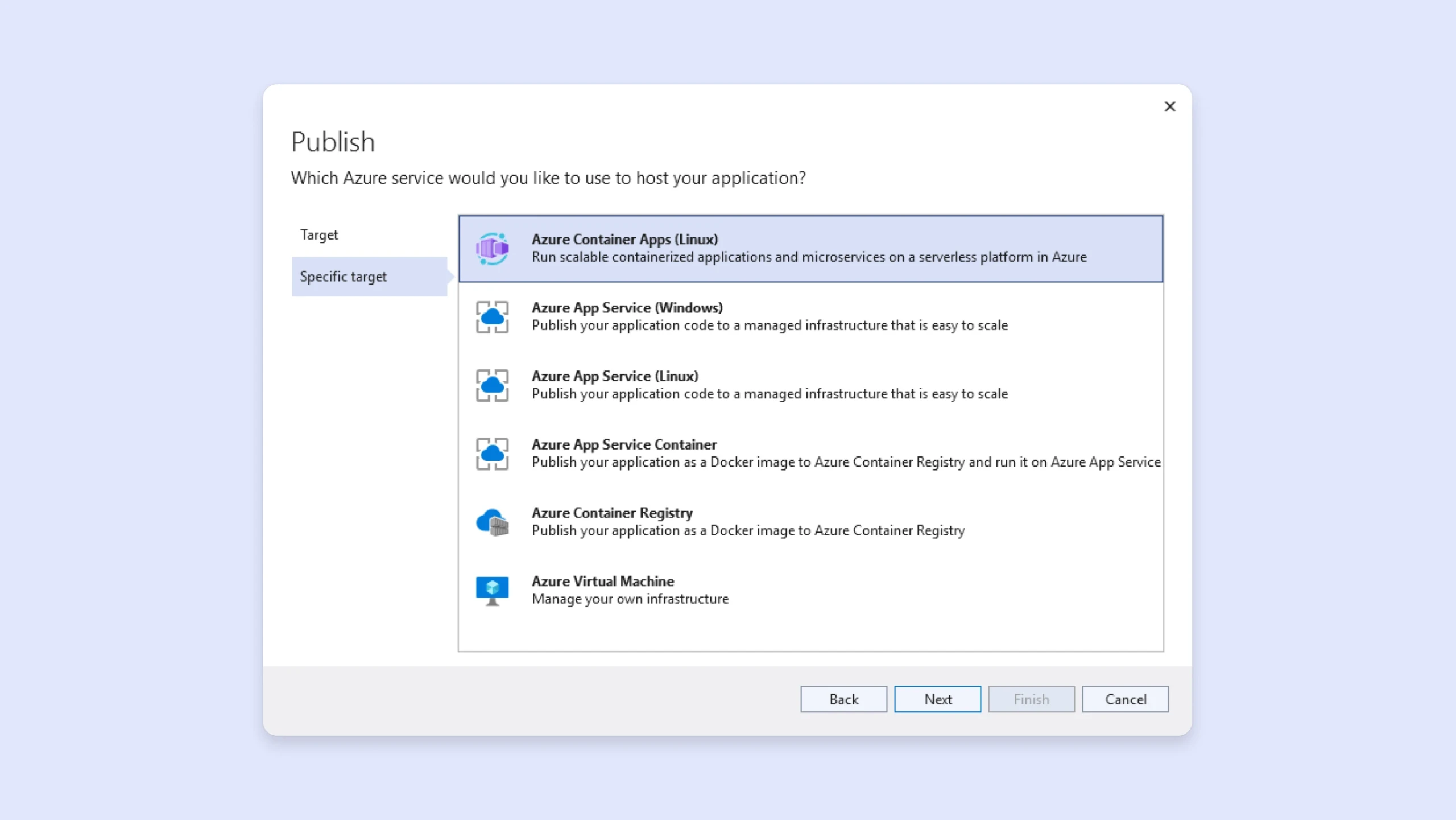Click the Finish button
The height and width of the screenshot is (820, 1456).
[x=1031, y=699]
